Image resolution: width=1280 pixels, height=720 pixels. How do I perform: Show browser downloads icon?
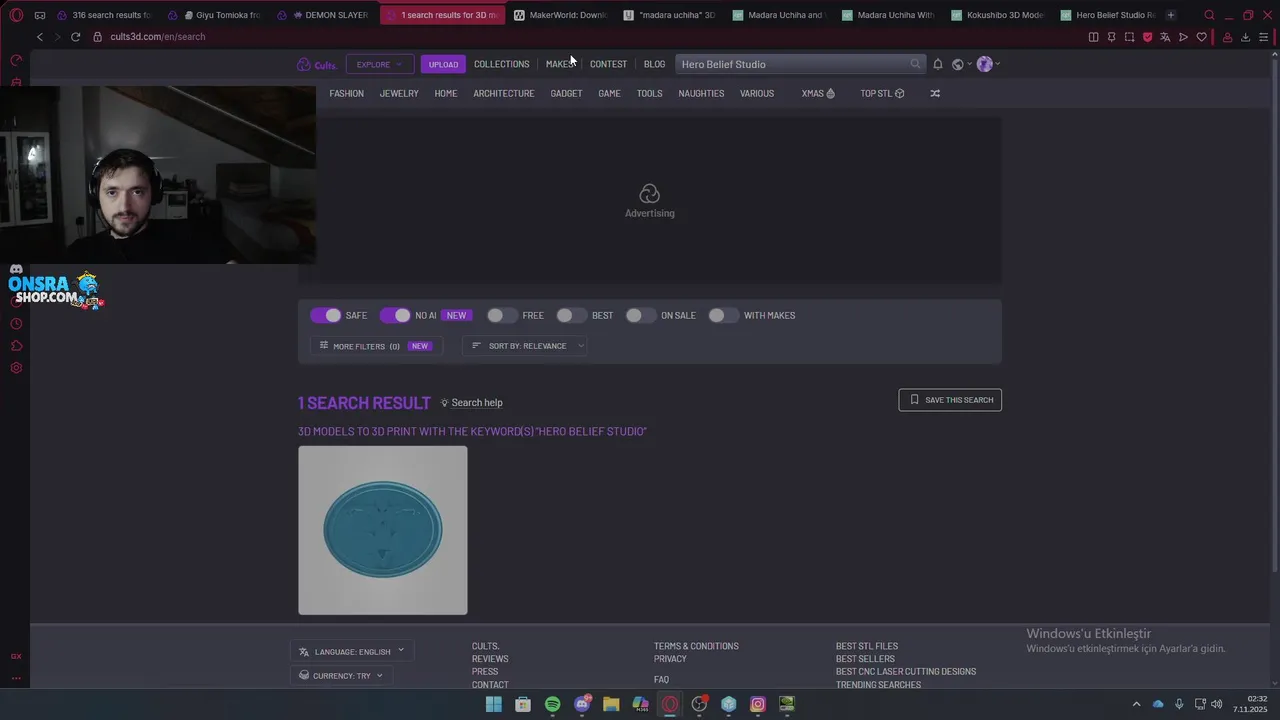point(1245,37)
